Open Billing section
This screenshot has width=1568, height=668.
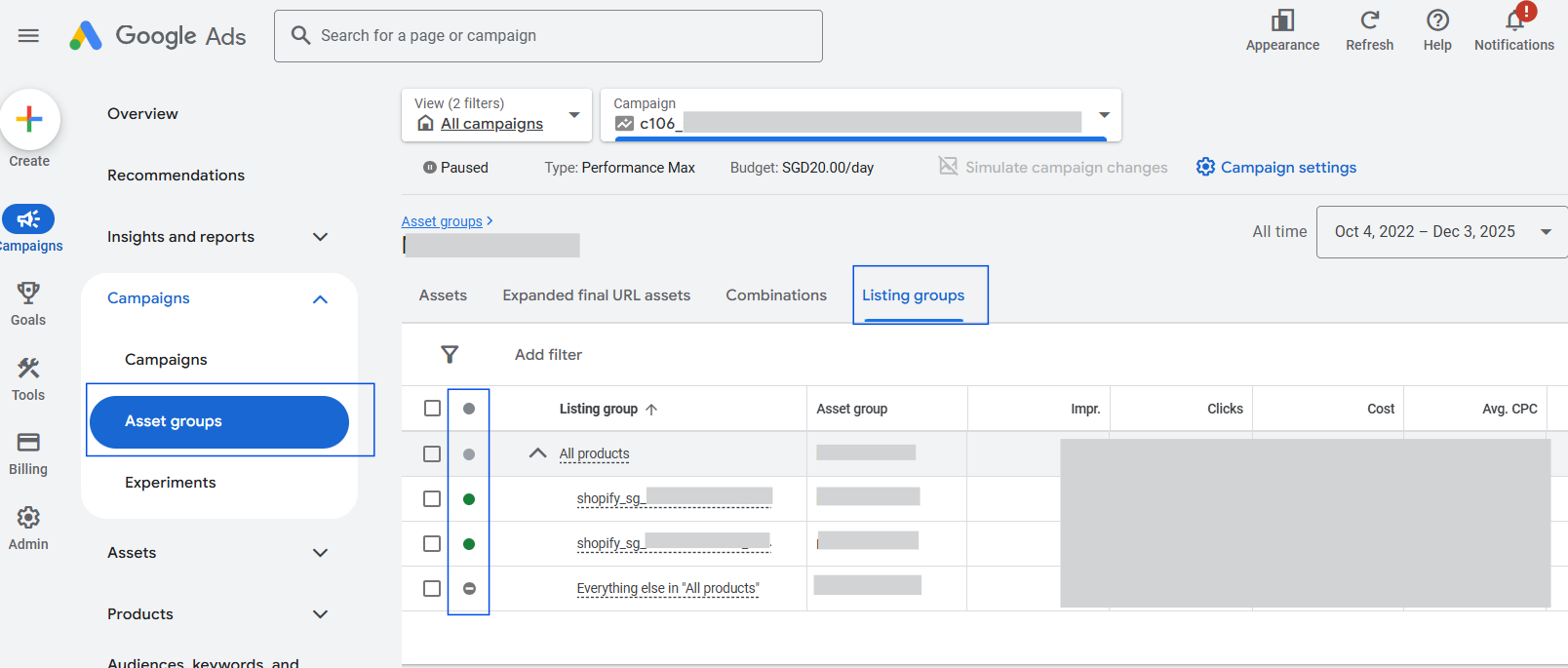(x=28, y=453)
